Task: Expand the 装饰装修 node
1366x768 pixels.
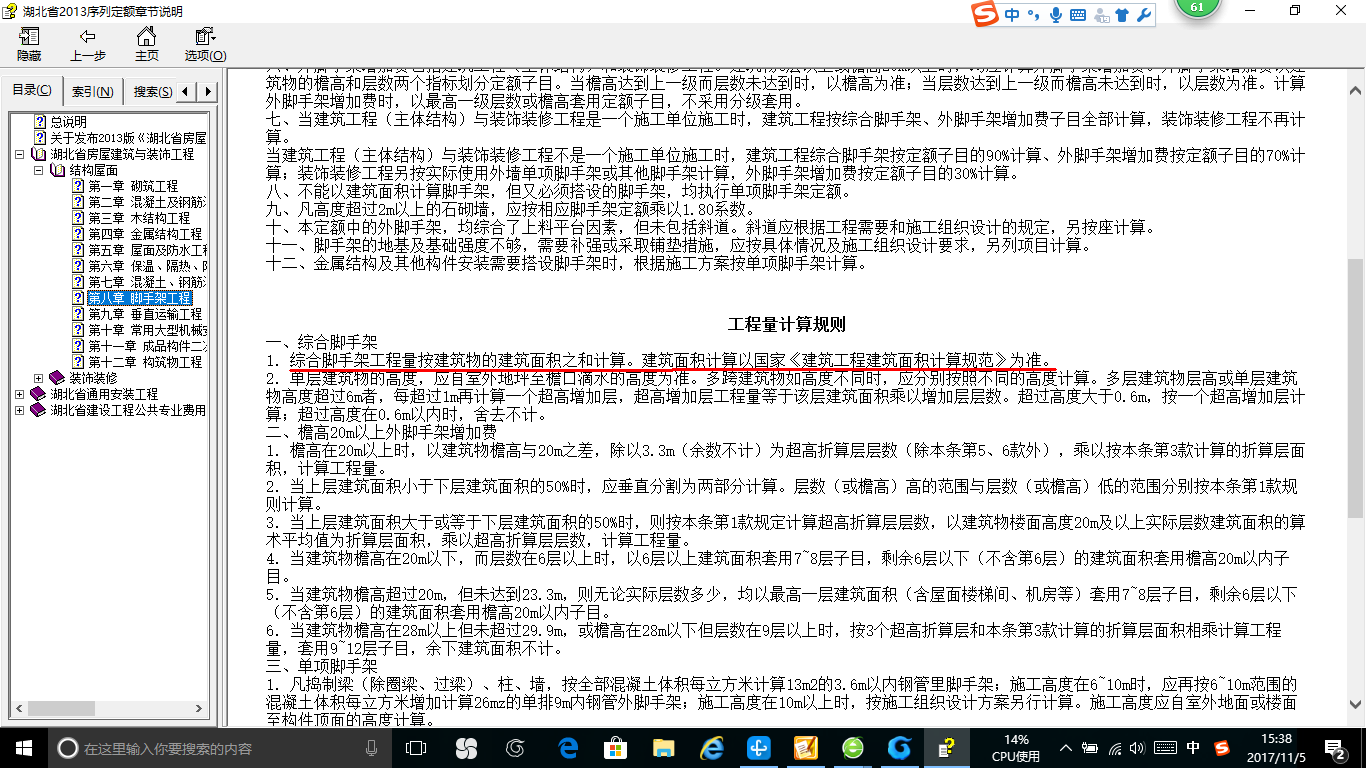Action: (x=38, y=378)
